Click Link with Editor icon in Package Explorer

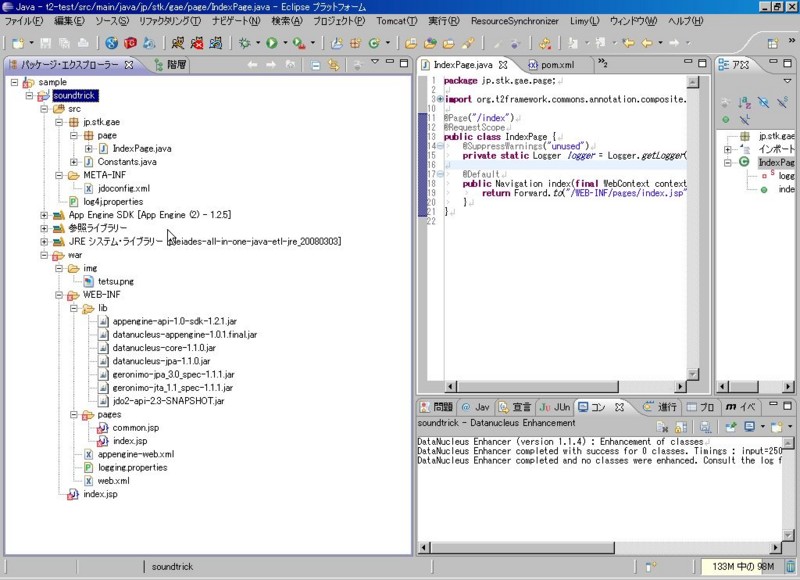click(334, 65)
